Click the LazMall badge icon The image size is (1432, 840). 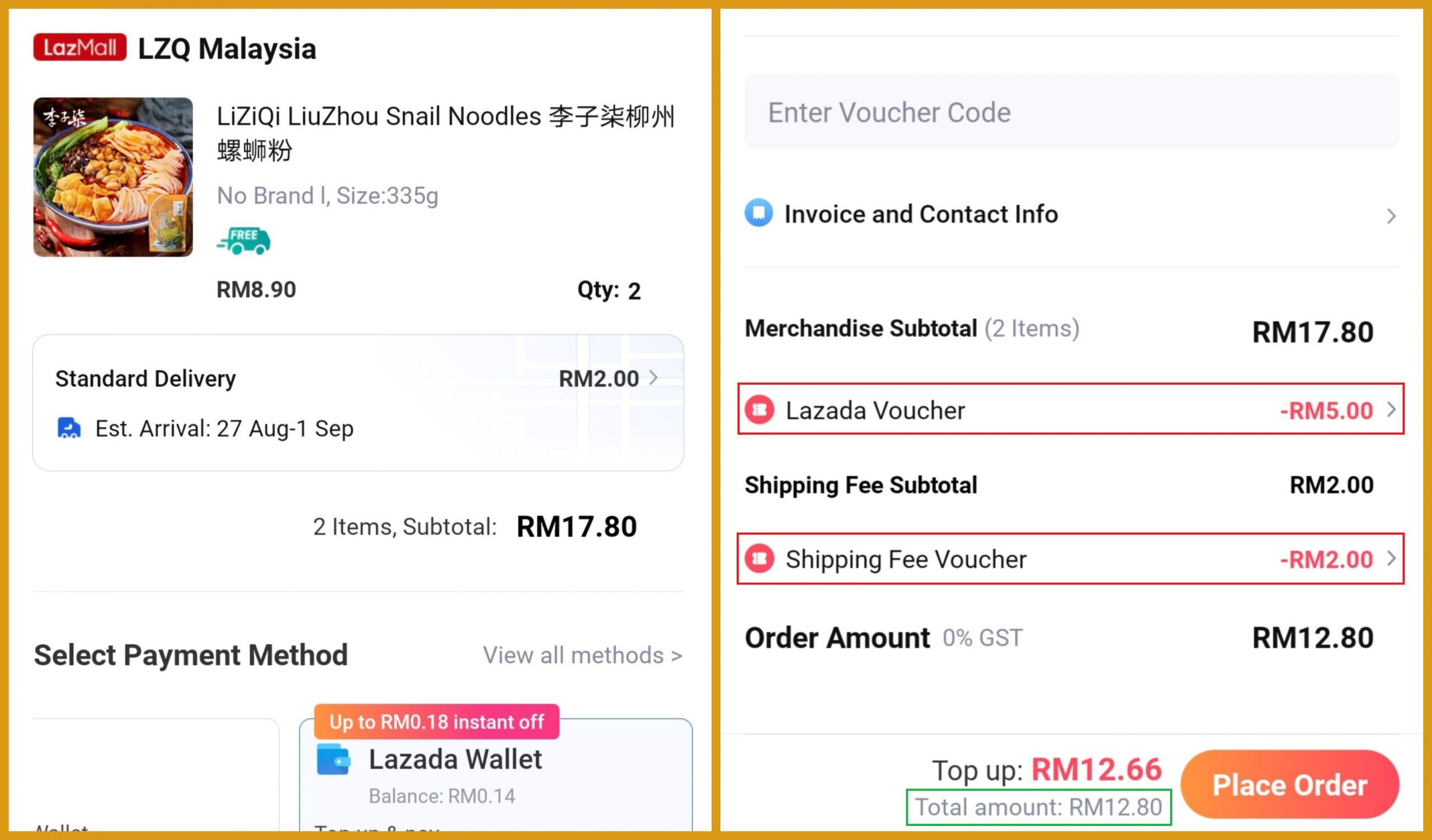[x=79, y=47]
